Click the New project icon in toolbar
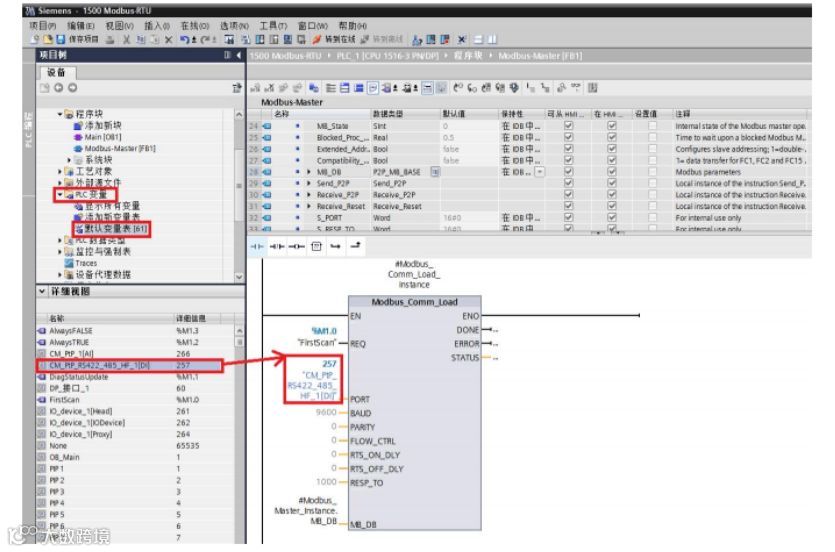Viewport: 835px width, 552px height. (x=35, y=39)
